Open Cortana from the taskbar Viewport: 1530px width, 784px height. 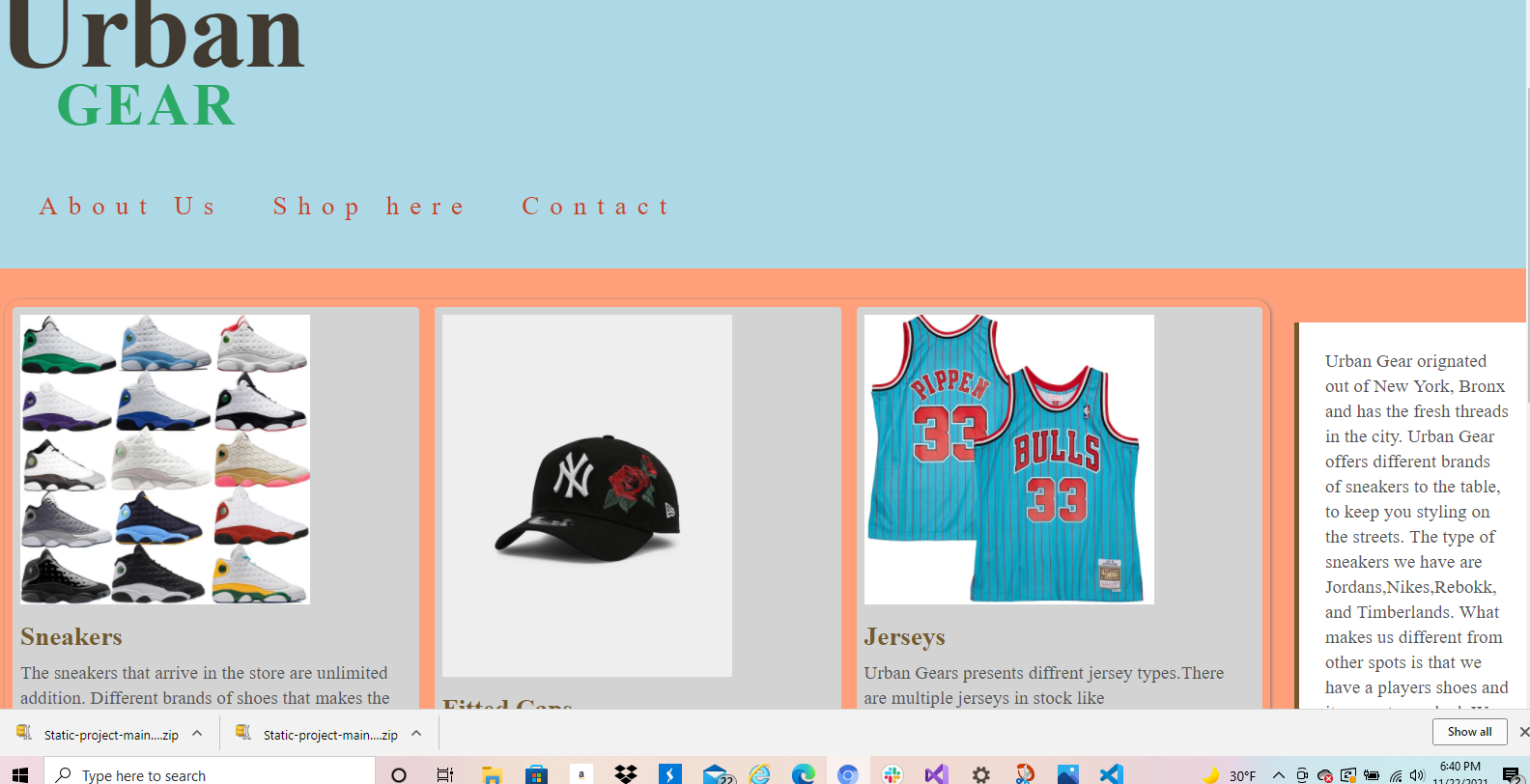click(398, 774)
